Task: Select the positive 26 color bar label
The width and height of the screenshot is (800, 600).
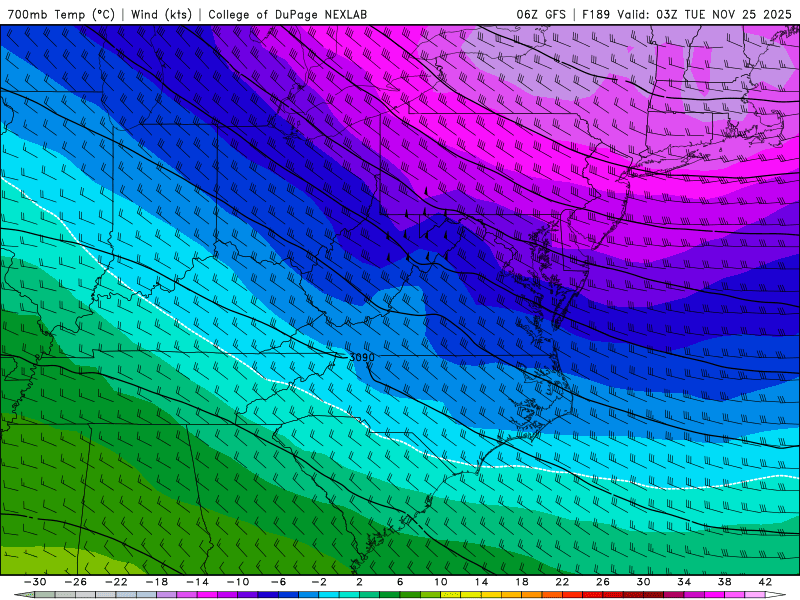Action: click(603, 582)
